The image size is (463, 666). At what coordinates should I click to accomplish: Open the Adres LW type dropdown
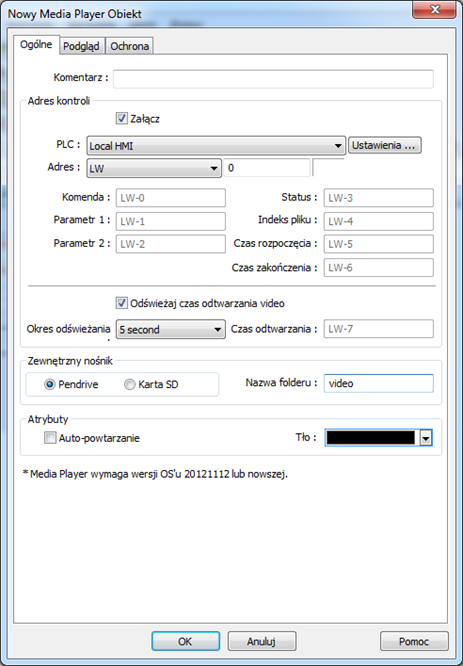(154, 168)
